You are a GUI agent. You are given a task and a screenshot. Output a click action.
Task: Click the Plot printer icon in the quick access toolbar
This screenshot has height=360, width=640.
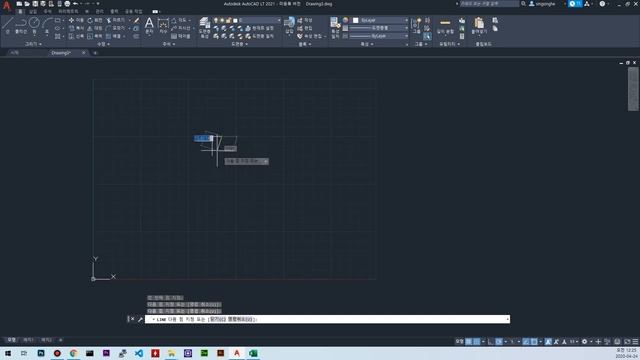(x=67, y=4)
